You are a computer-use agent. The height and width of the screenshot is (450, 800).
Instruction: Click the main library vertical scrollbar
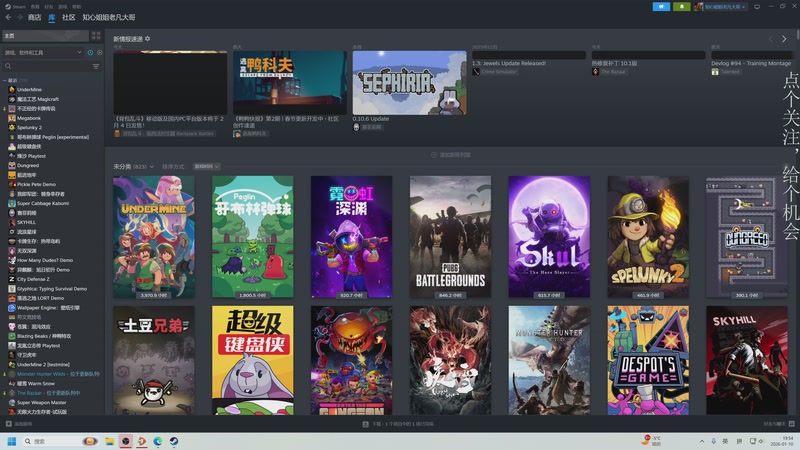point(797,36)
